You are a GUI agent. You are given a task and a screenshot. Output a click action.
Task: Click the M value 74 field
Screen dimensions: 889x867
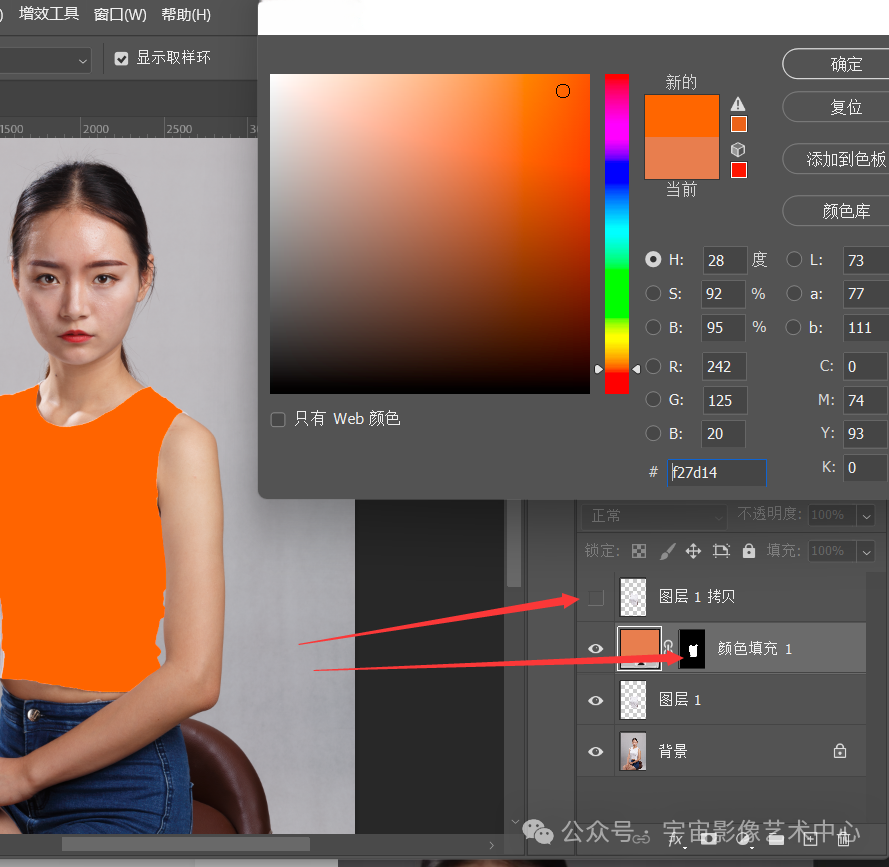(x=865, y=401)
